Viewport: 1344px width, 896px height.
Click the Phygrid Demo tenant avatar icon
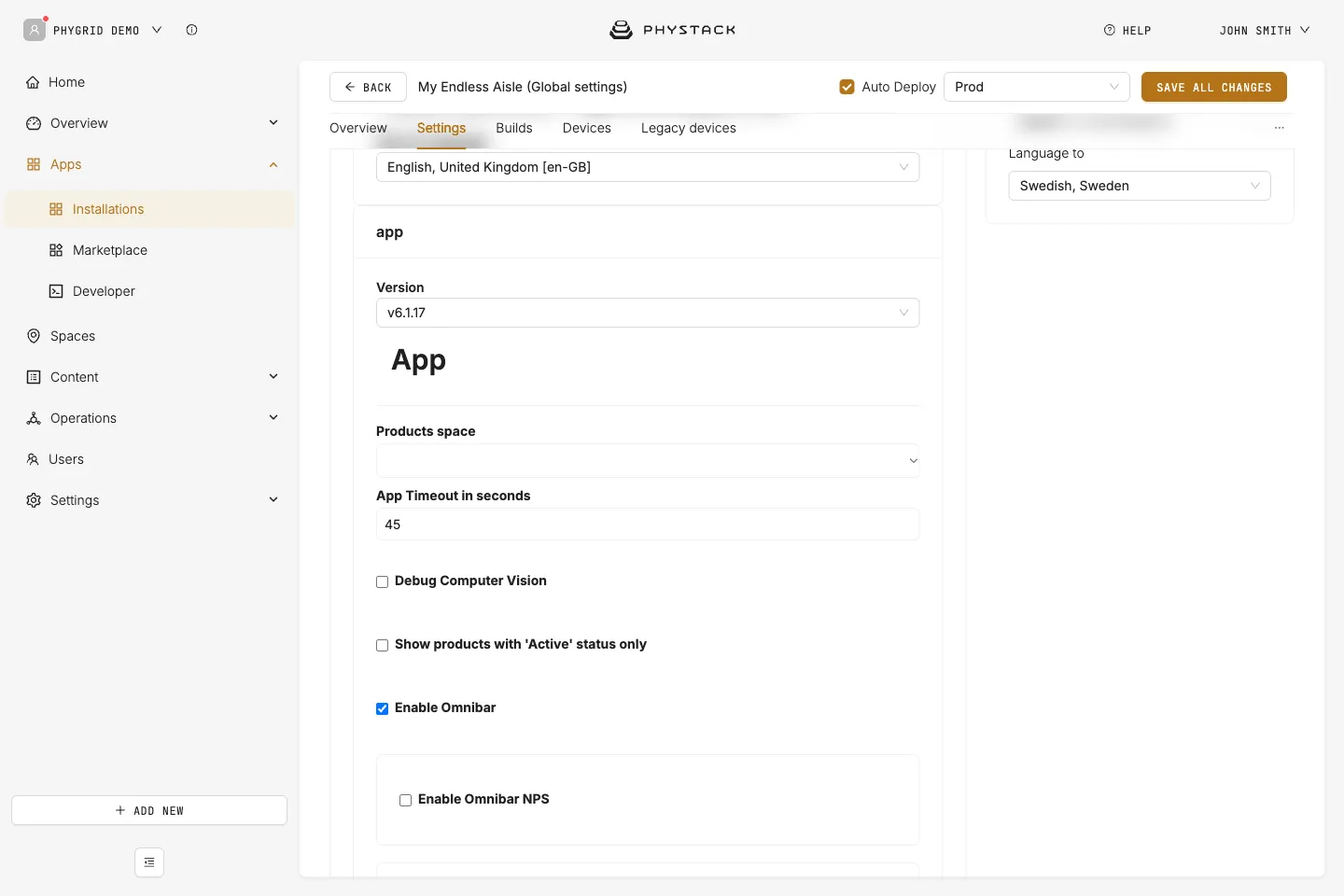point(35,30)
